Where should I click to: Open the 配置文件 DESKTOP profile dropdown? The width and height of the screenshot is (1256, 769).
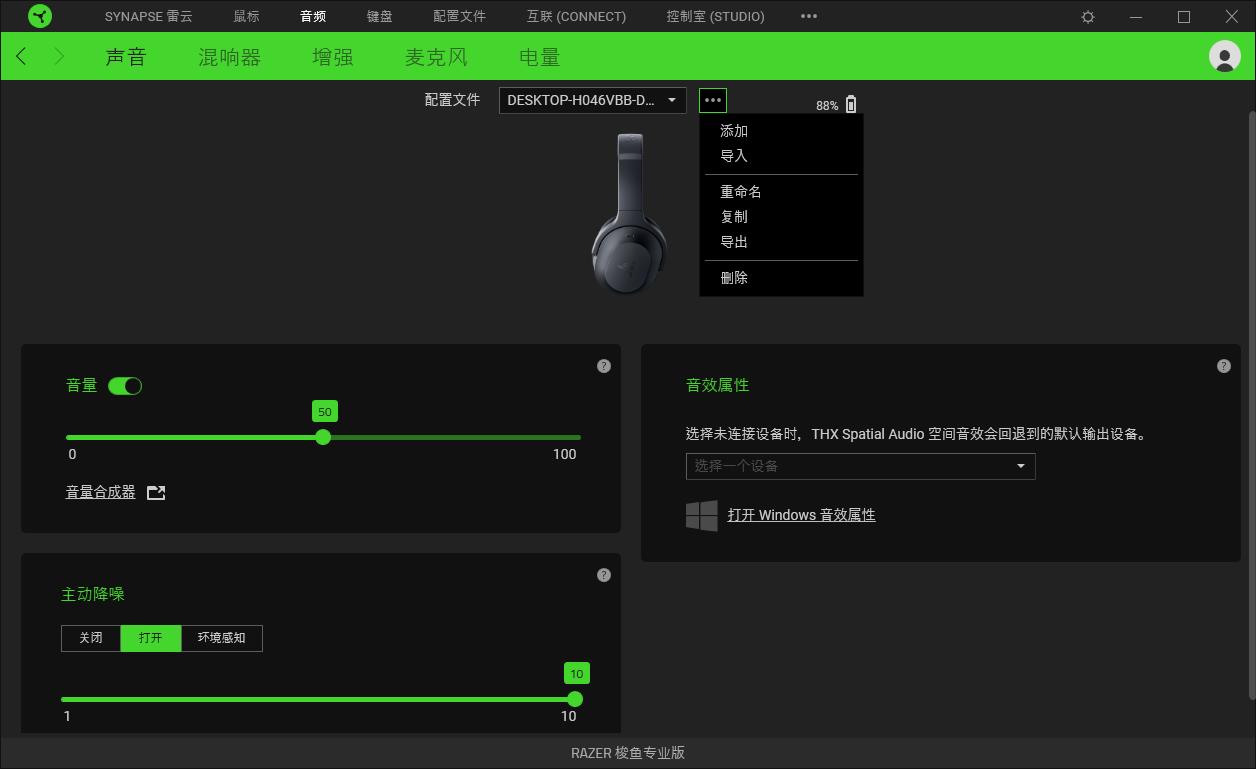click(x=592, y=100)
